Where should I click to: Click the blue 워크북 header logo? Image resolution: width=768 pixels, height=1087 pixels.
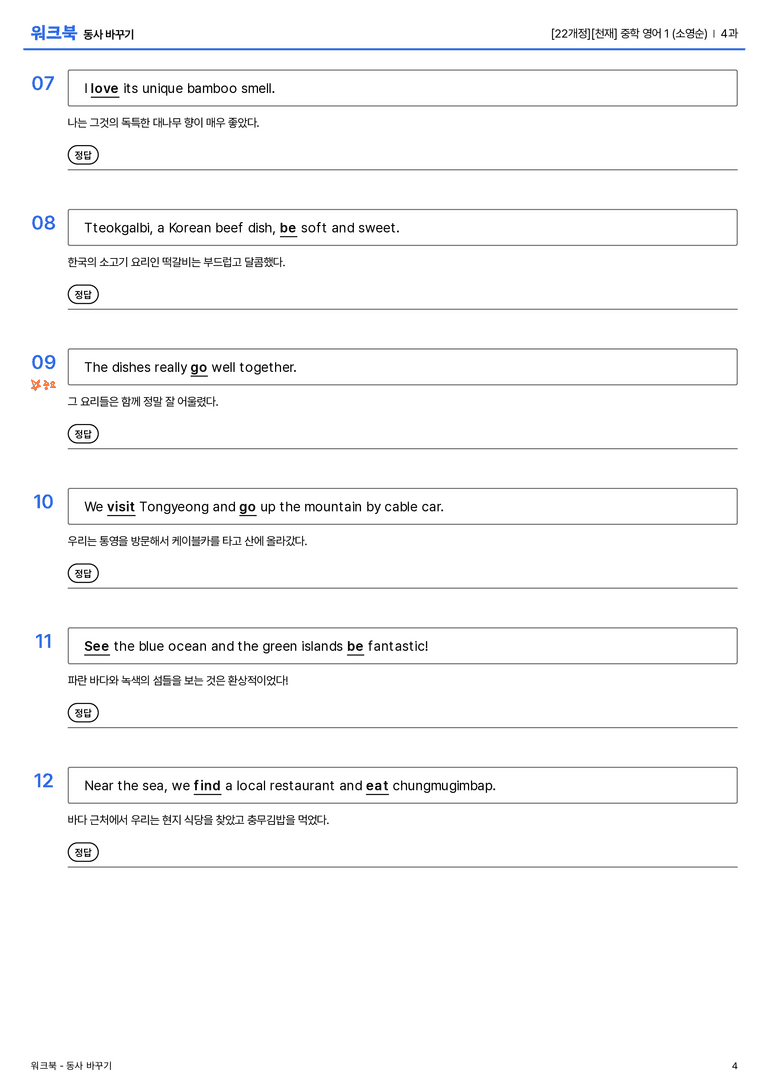point(53,33)
